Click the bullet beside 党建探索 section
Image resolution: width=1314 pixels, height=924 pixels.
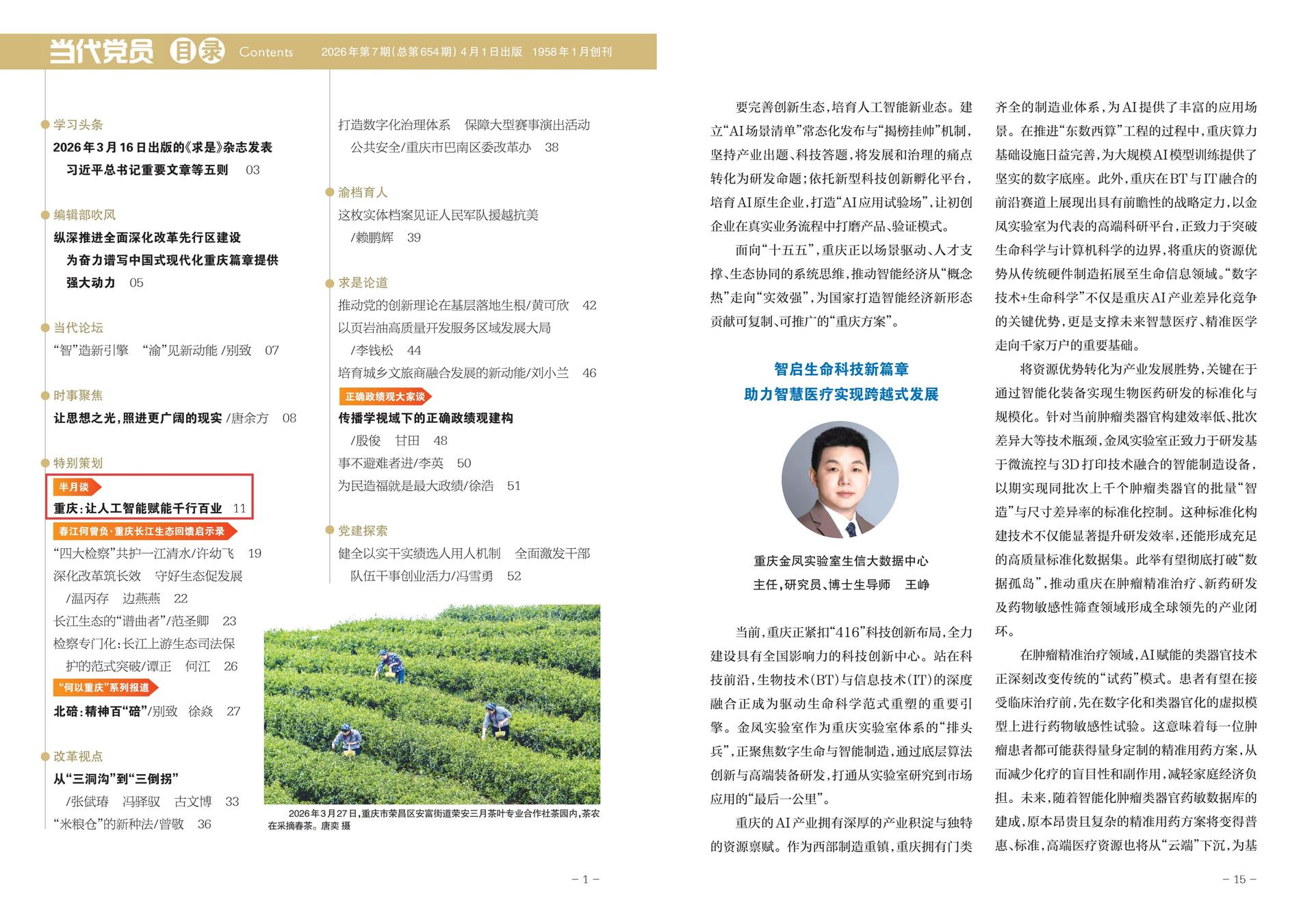coord(329,530)
